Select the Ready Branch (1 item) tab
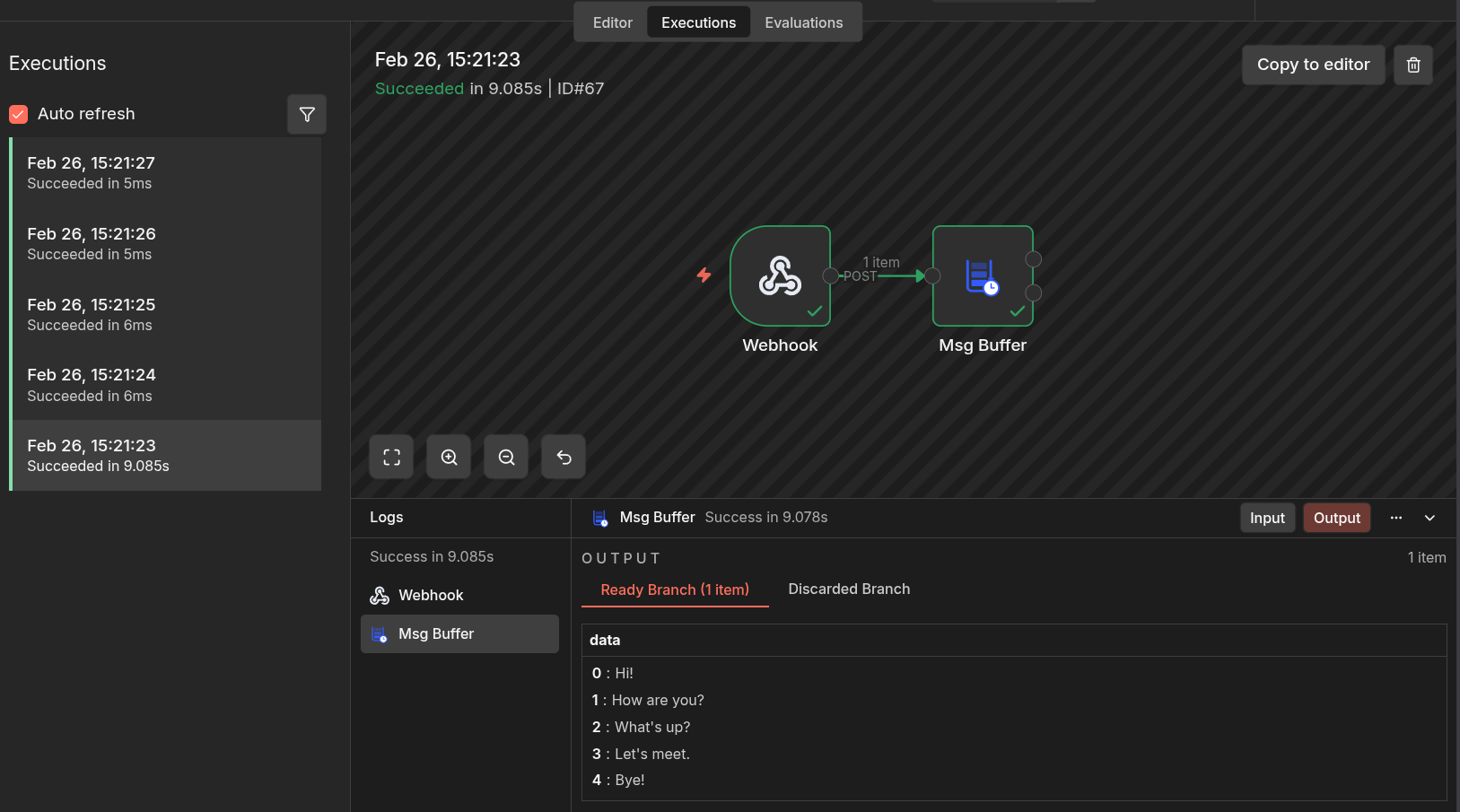Image resolution: width=1460 pixels, height=812 pixels. click(x=675, y=589)
